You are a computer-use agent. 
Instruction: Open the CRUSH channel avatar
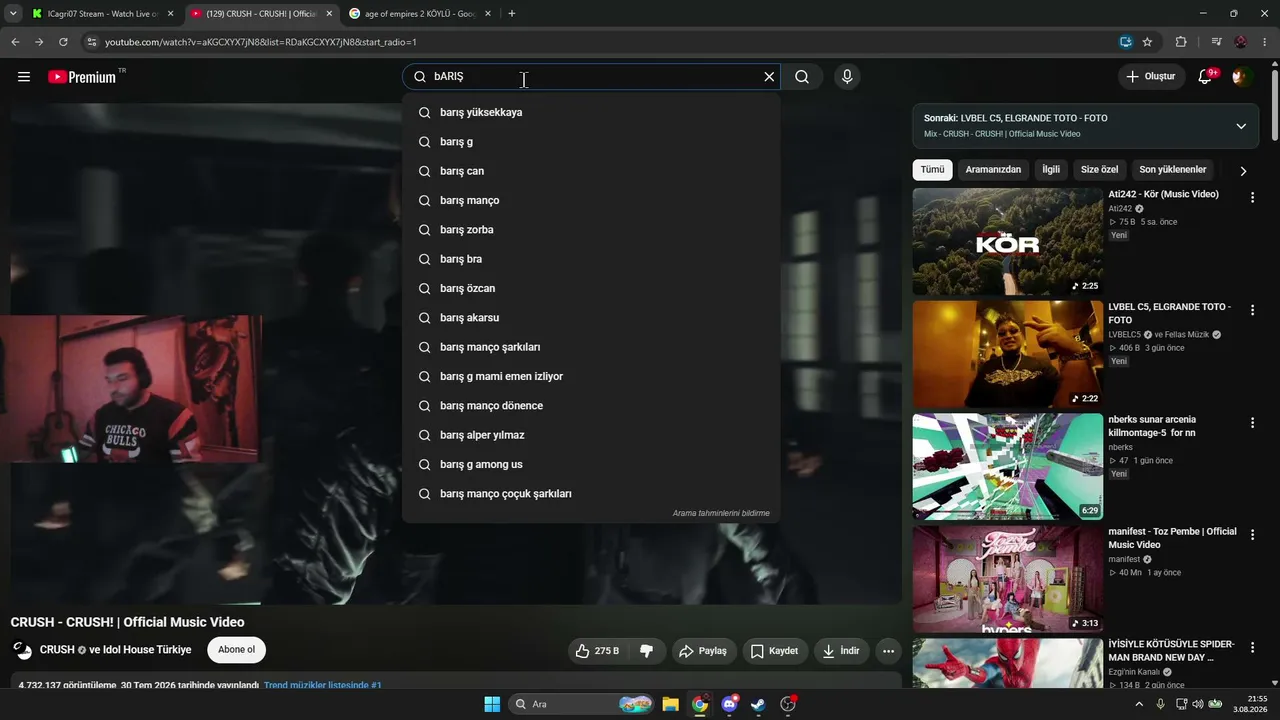point(22,650)
